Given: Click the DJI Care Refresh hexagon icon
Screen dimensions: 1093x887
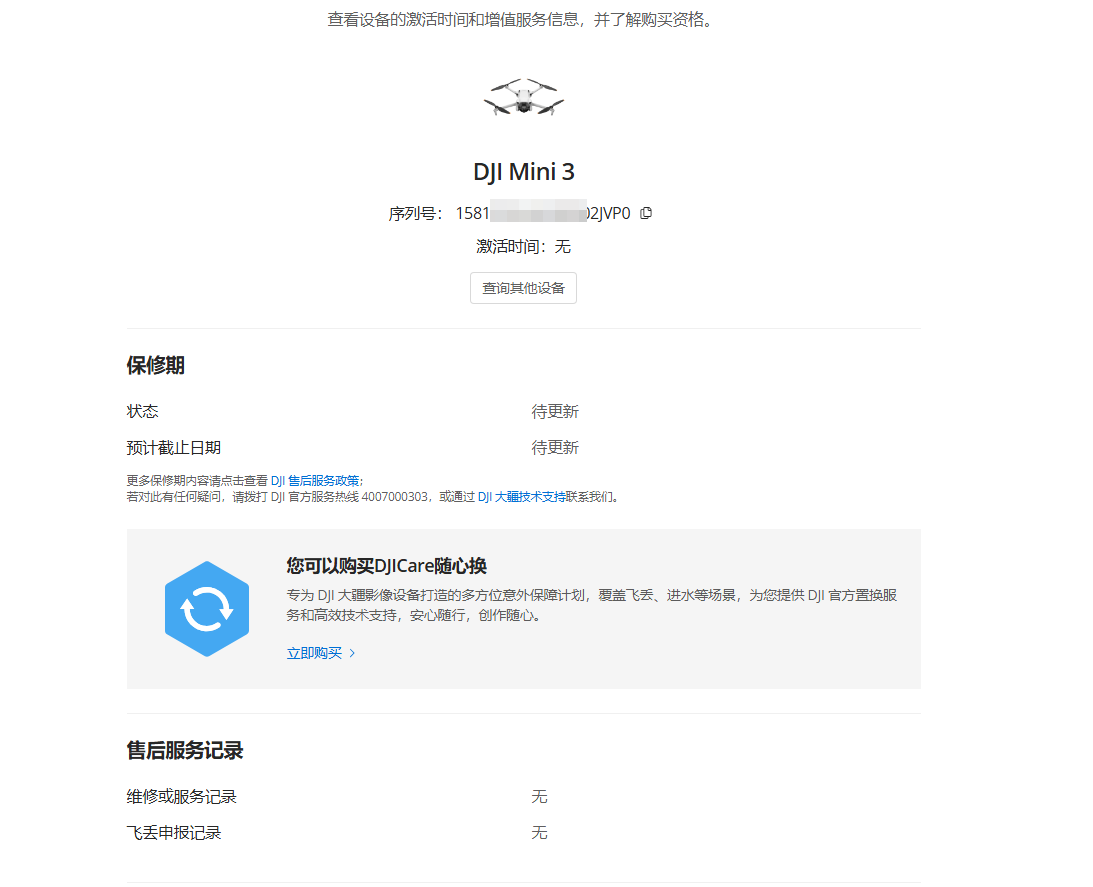Looking at the screenshot, I should coord(207,609).
